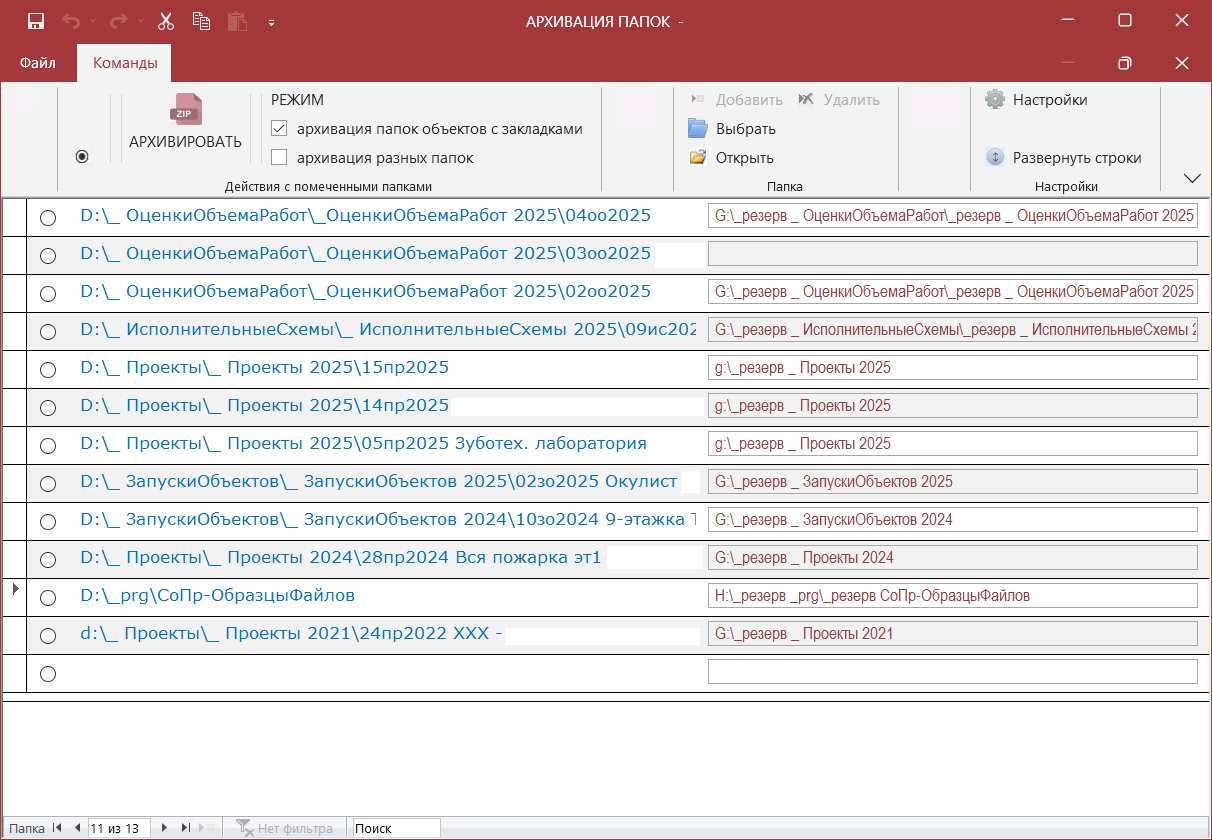
Task: Open the Файл menu
Action: coord(37,63)
